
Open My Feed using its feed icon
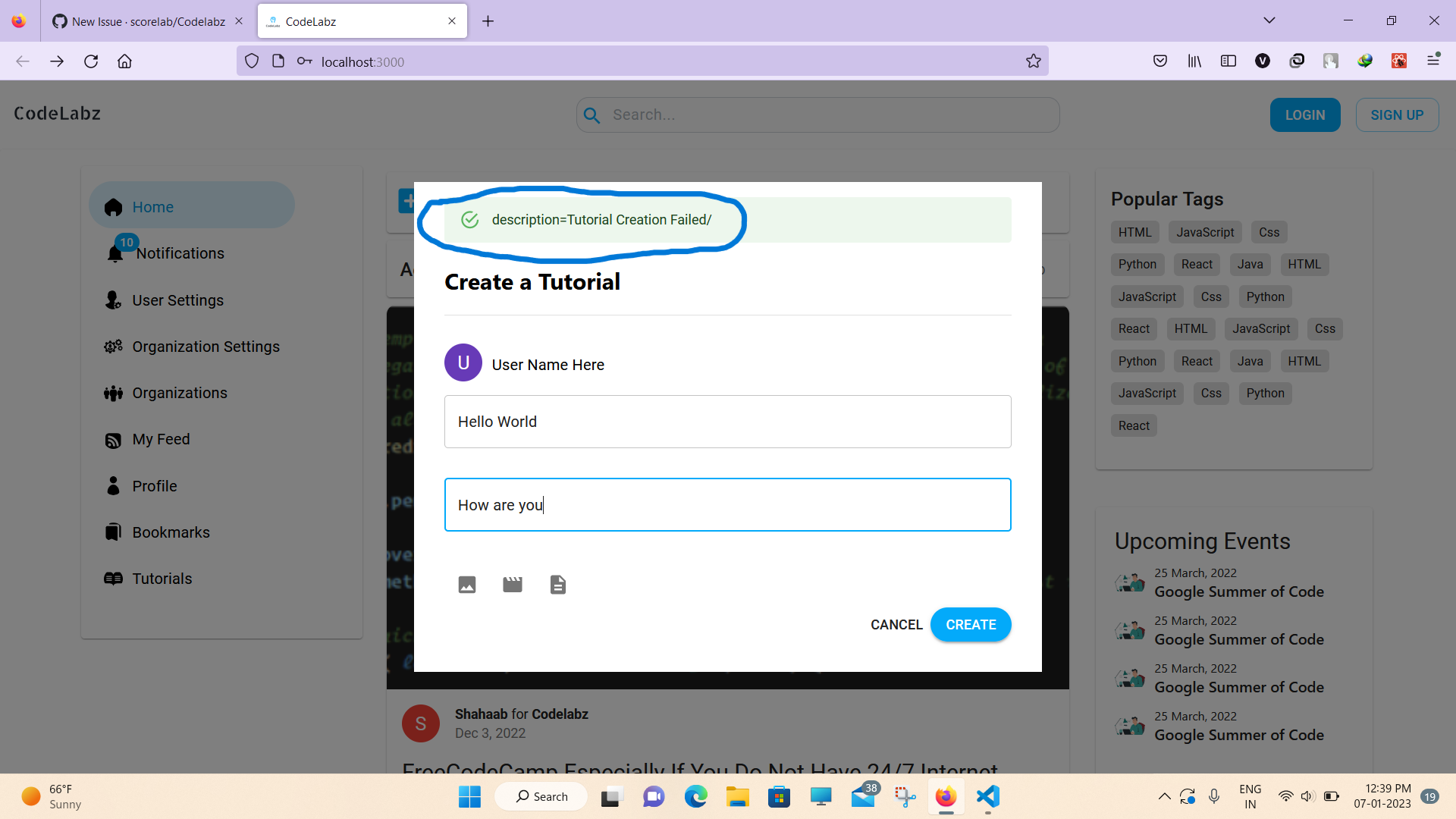(113, 439)
